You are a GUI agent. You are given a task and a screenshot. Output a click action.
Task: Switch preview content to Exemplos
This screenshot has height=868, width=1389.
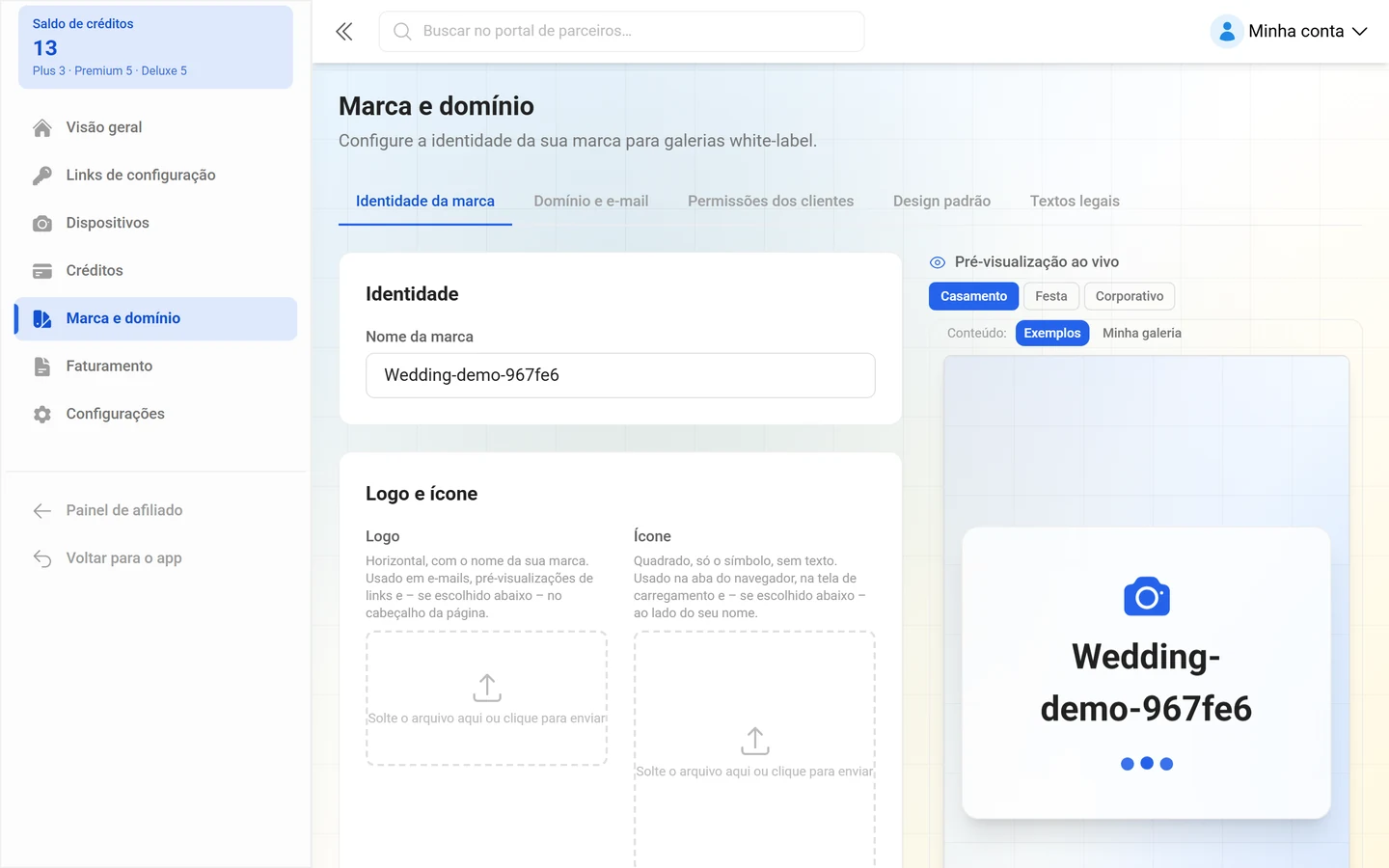[1052, 333]
